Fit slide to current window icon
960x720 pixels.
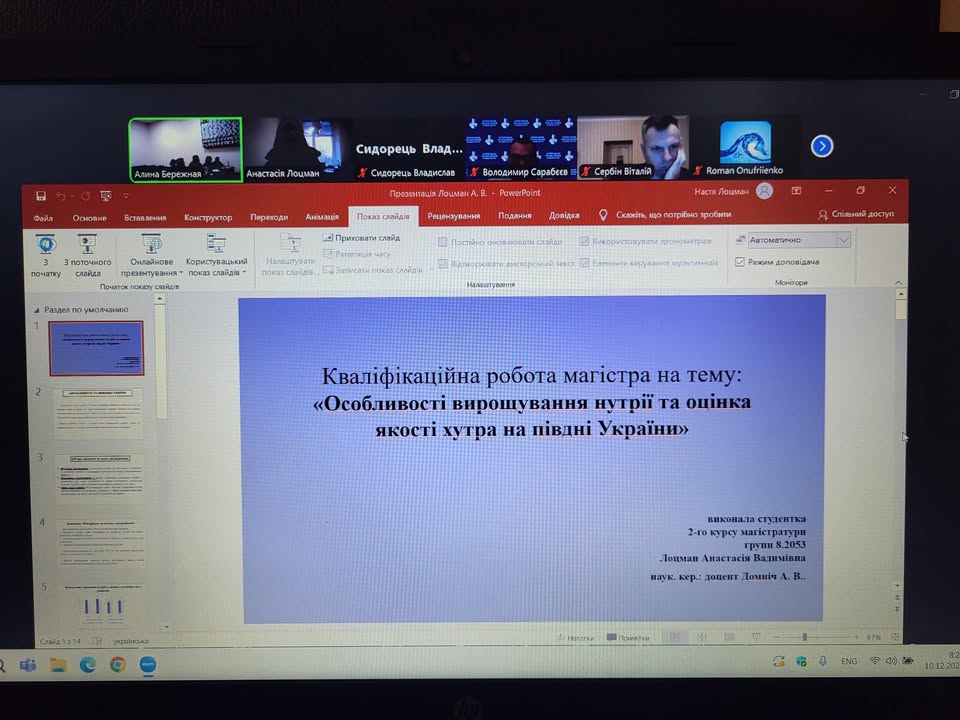pyautogui.click(x=894, y=637)
